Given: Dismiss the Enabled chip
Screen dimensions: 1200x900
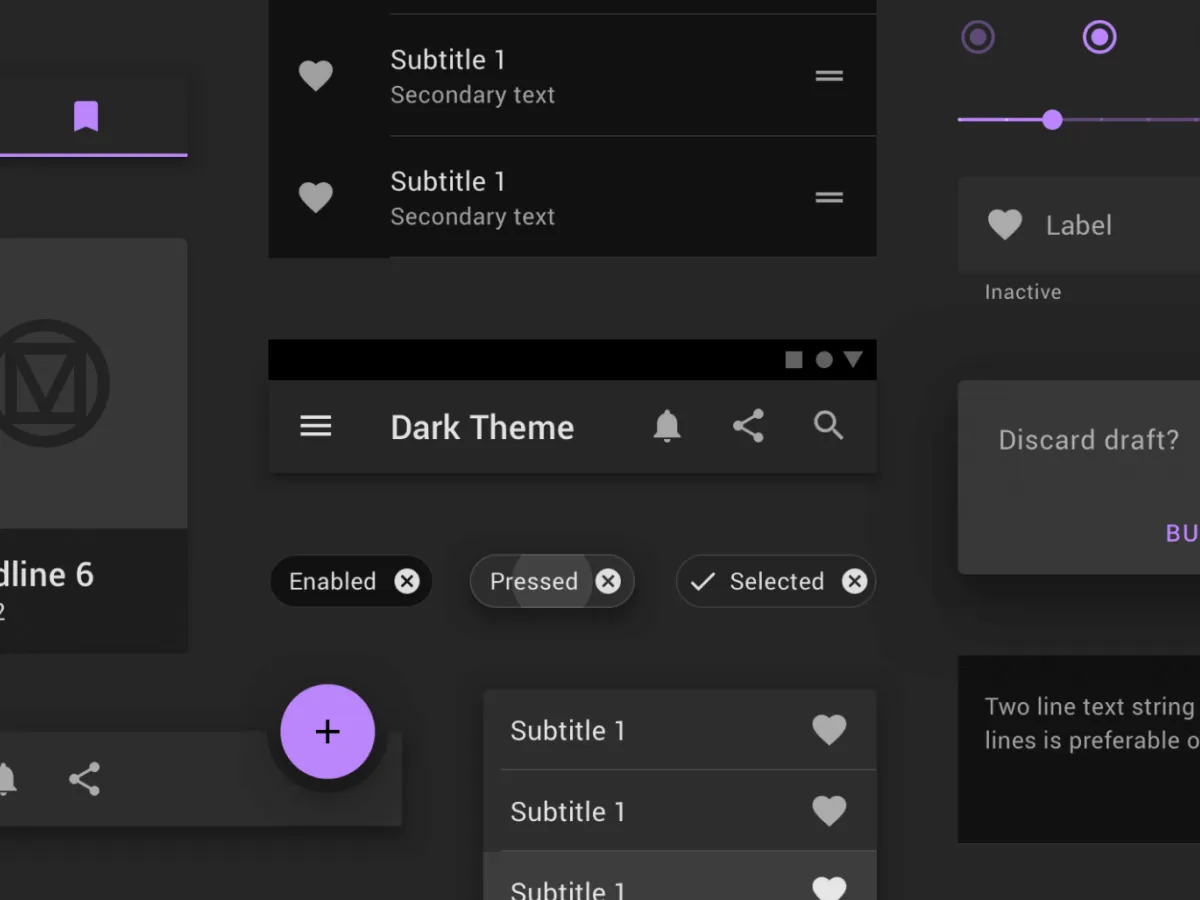Looking at the screenshot, I should pos(407,581).
